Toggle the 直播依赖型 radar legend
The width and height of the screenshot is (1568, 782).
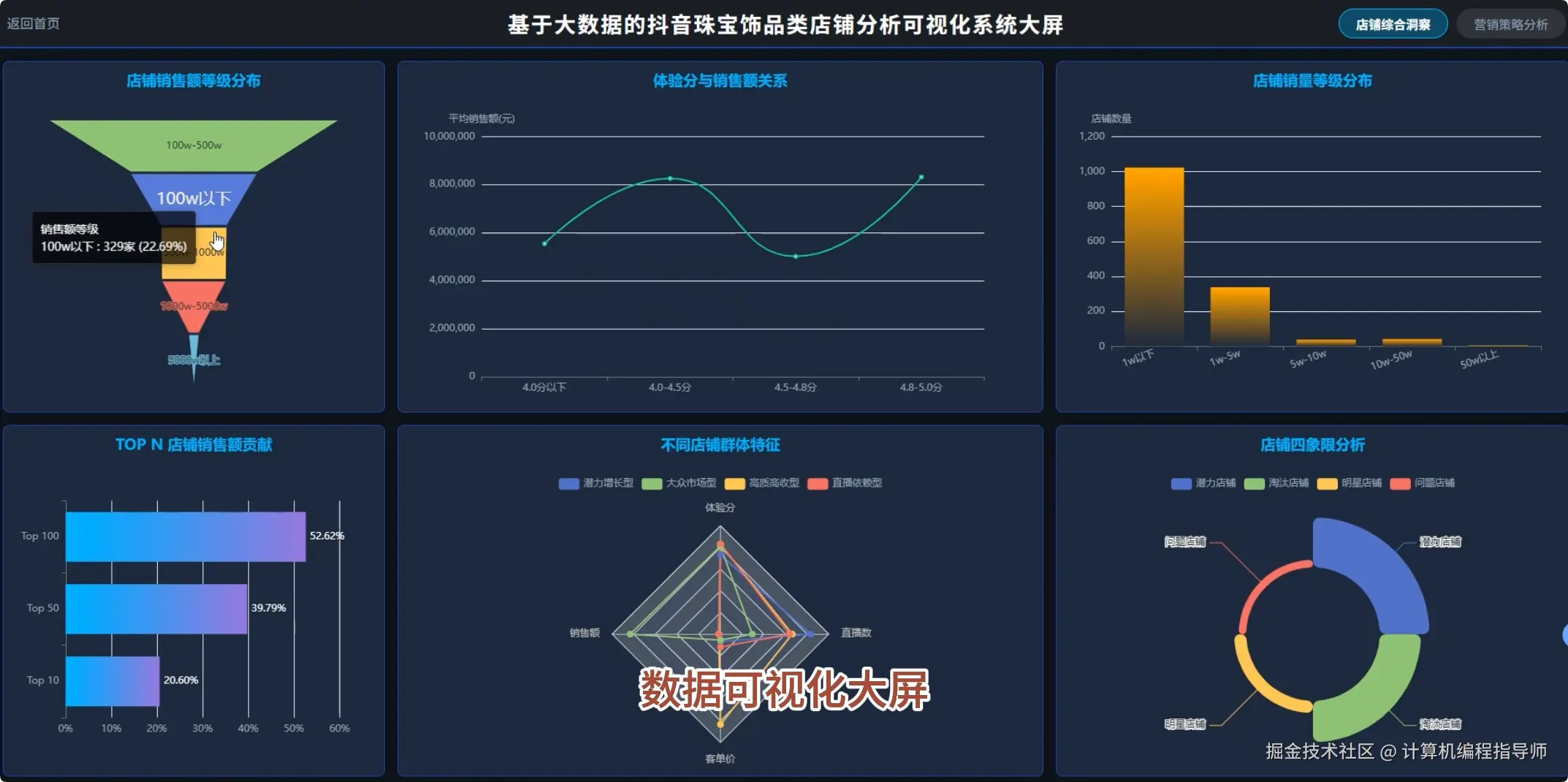(845, 483)
